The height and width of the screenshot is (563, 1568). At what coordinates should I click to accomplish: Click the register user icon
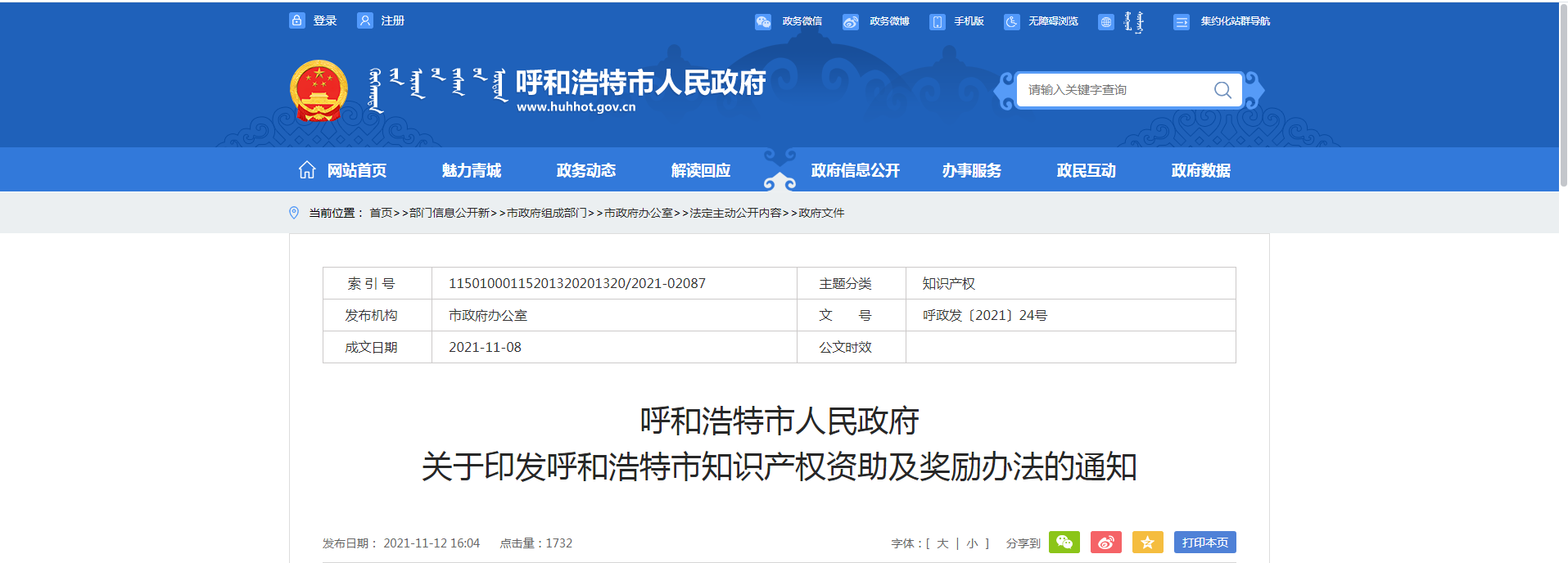pos(365,20)
